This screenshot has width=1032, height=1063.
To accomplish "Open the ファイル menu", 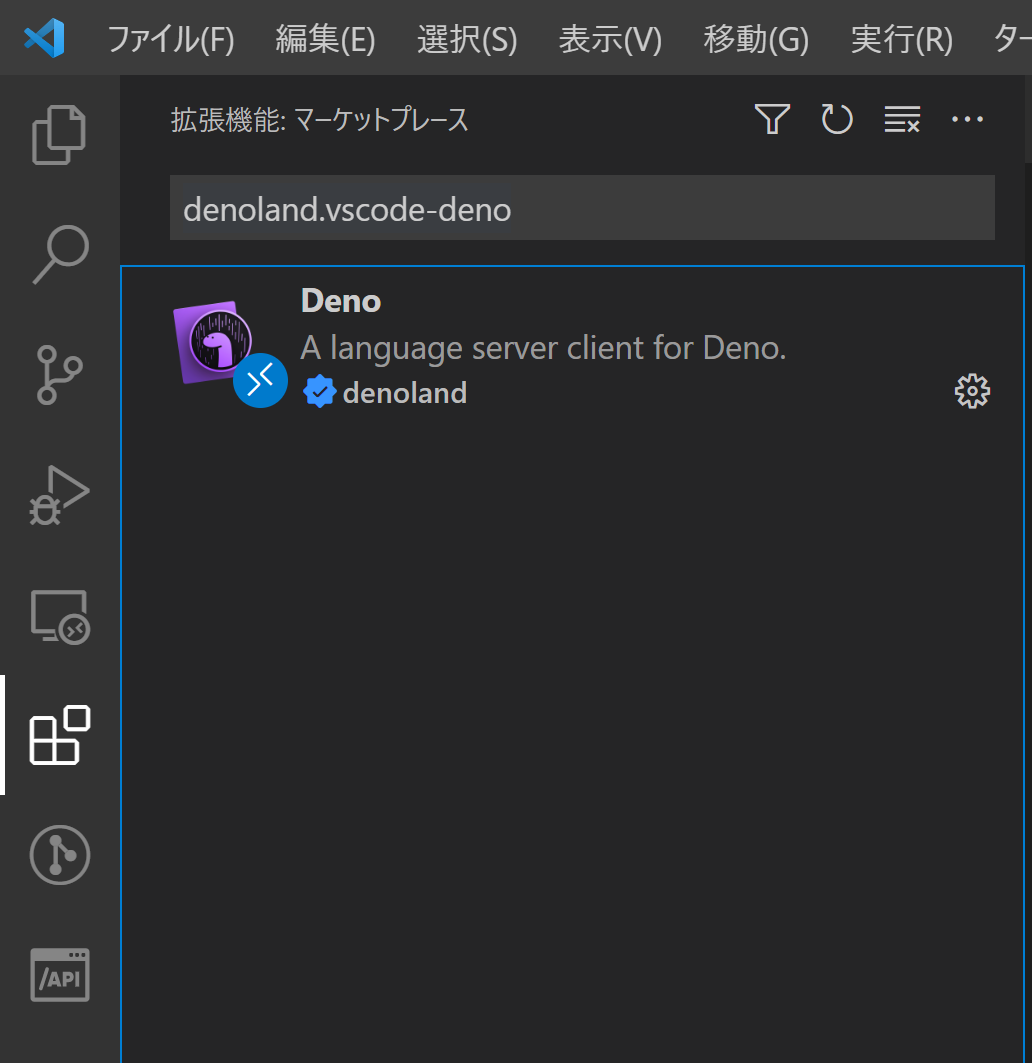I will point(170,39).
